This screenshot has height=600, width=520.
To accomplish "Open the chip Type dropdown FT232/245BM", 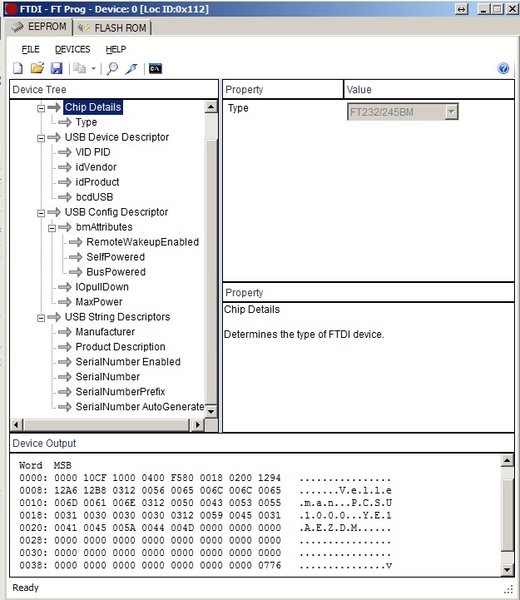I will 403,112.
